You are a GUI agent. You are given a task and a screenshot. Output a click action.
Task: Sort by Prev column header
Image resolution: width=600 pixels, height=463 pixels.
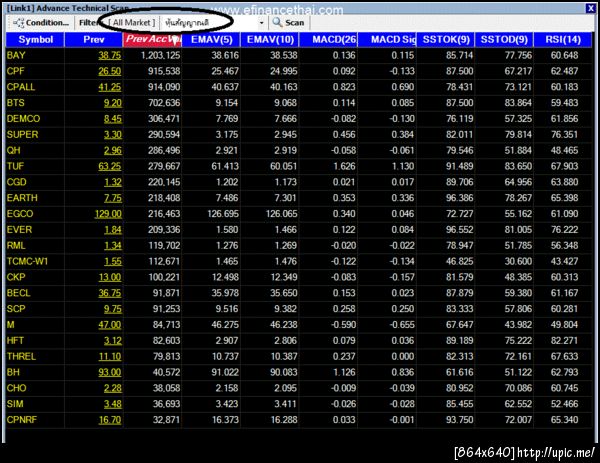click(x=94, y=39)
